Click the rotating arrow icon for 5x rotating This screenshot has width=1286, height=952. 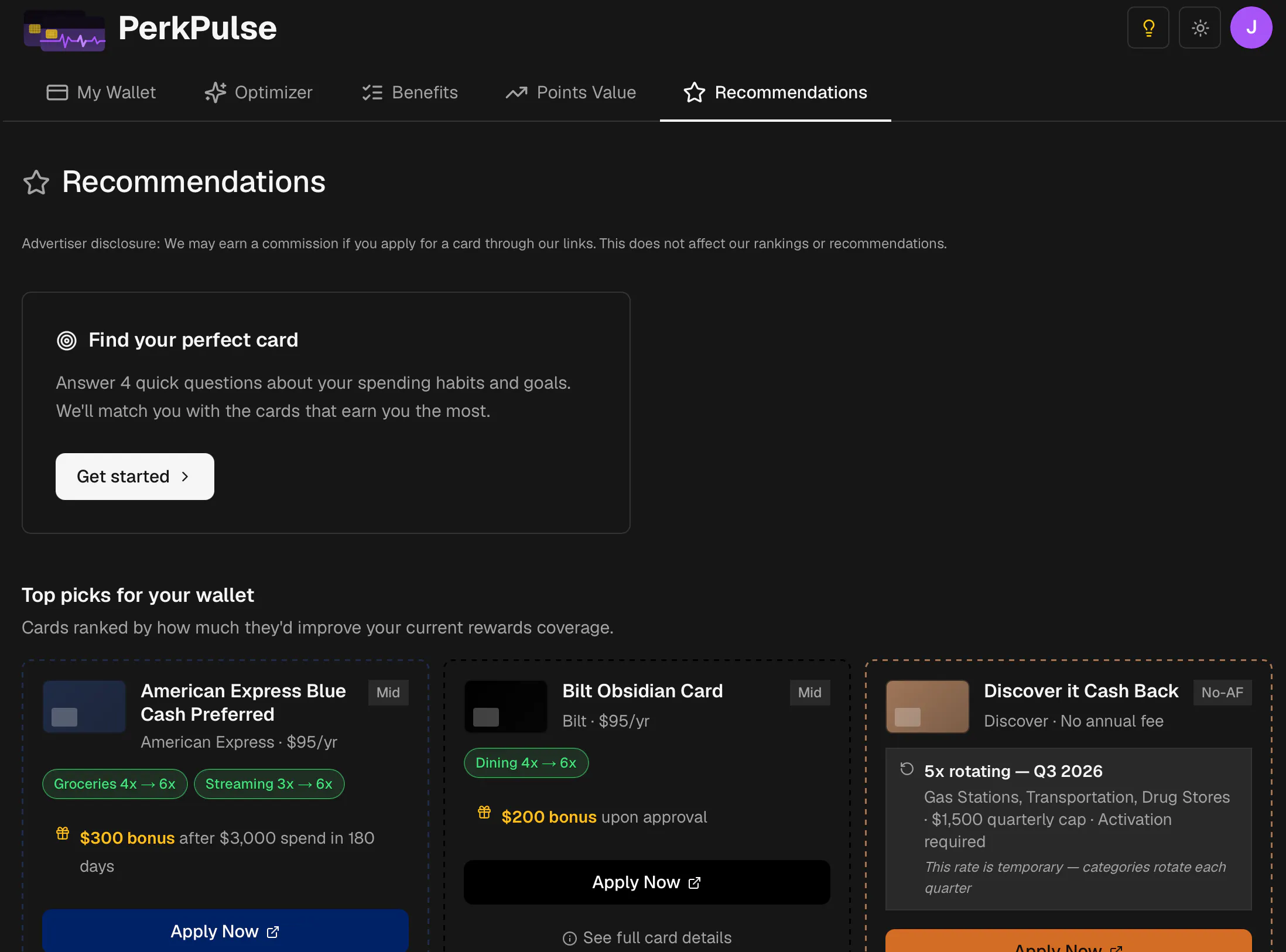[x=907, y=769]
